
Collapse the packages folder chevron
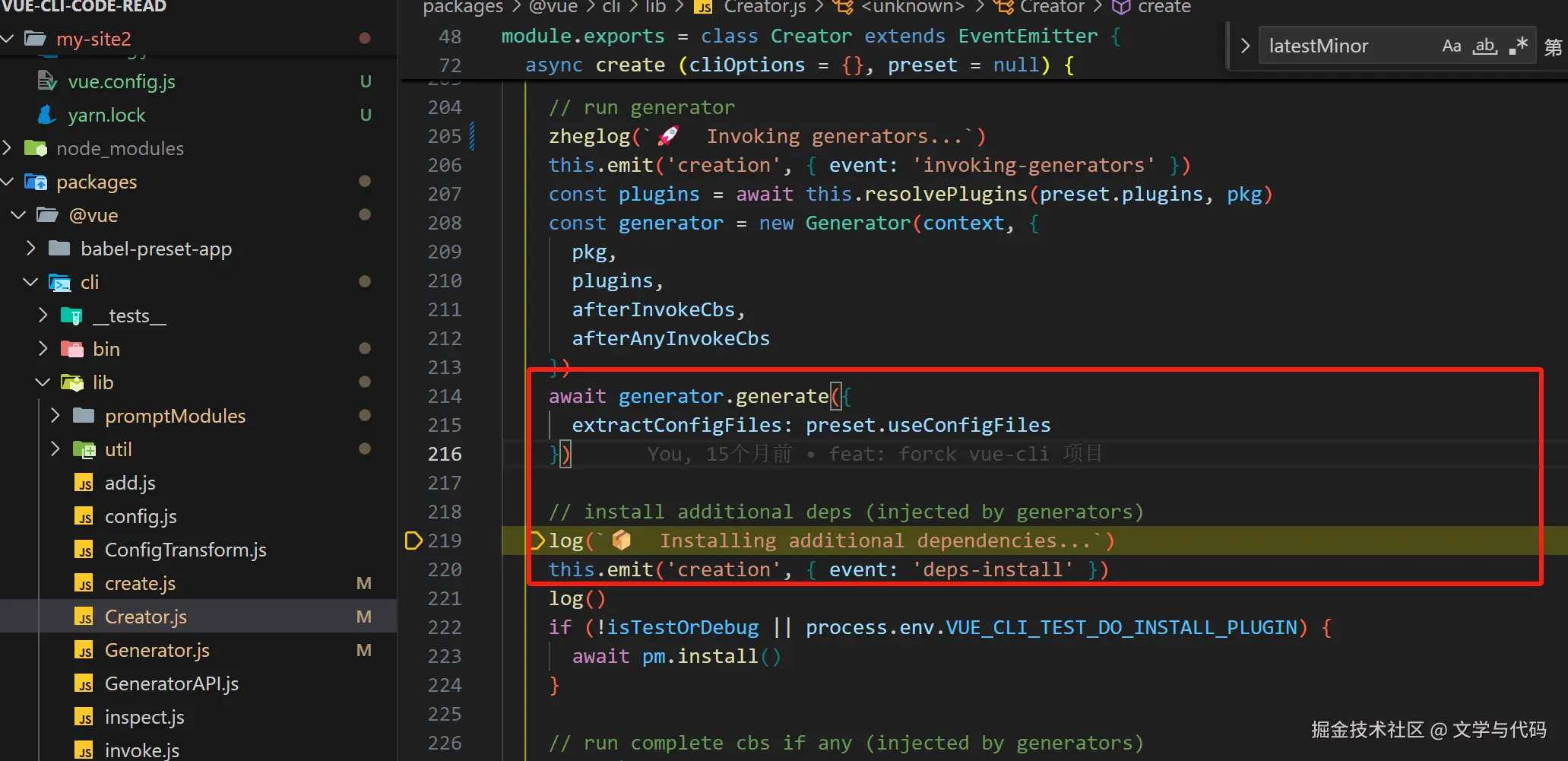[x=8, y=181]
